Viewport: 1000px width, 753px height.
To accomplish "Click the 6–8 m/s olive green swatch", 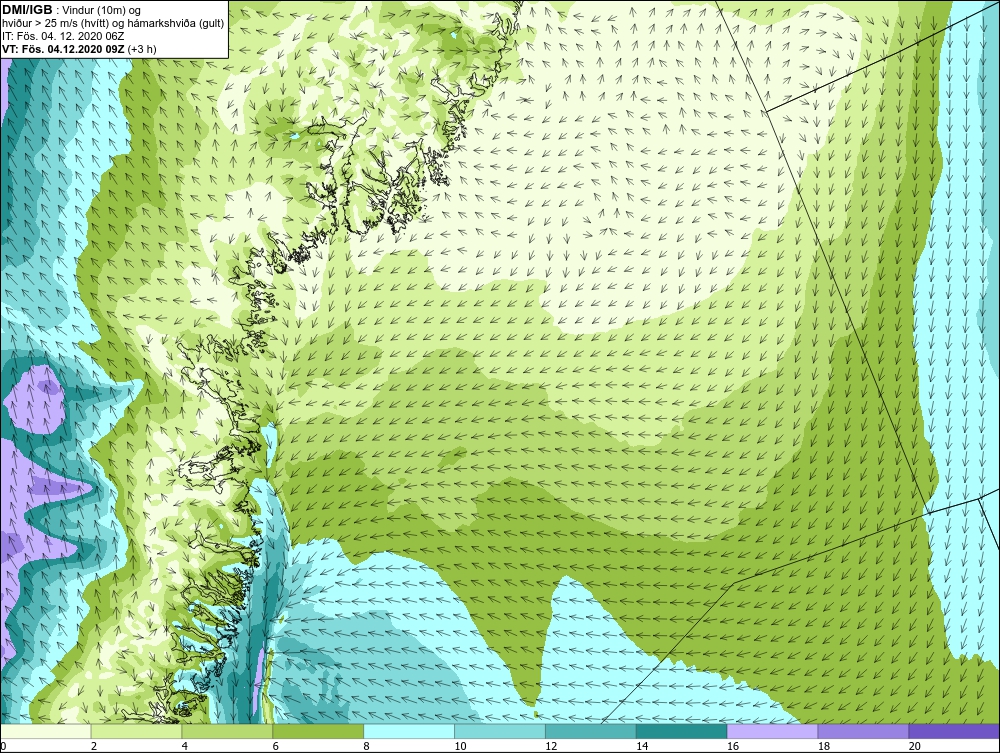I will coord(318,731).
